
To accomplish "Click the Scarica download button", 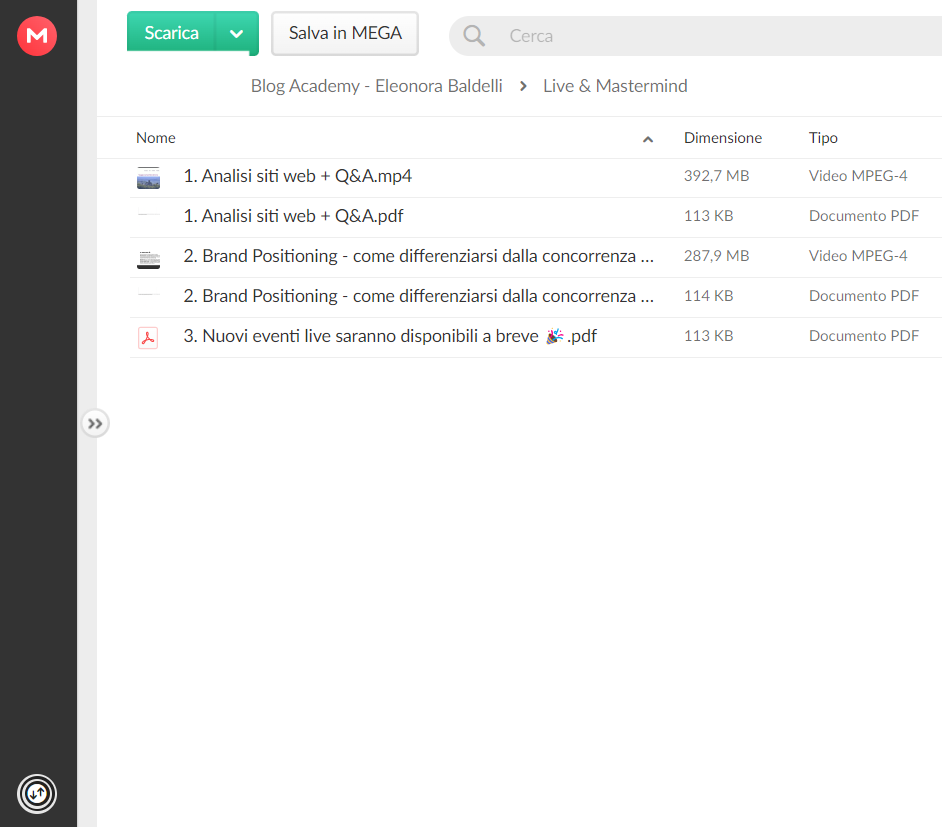I will point(171,33).
